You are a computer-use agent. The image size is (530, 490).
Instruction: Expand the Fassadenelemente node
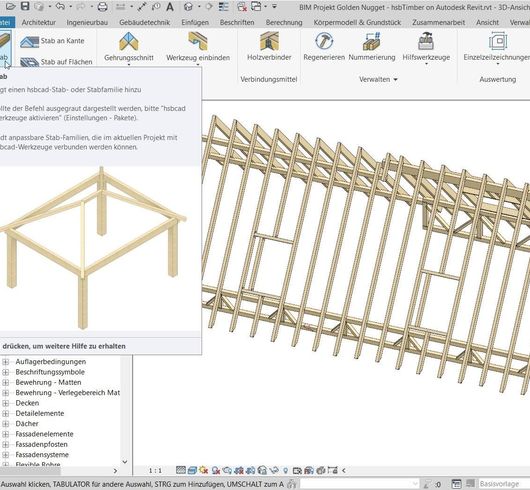coord(5,434)
